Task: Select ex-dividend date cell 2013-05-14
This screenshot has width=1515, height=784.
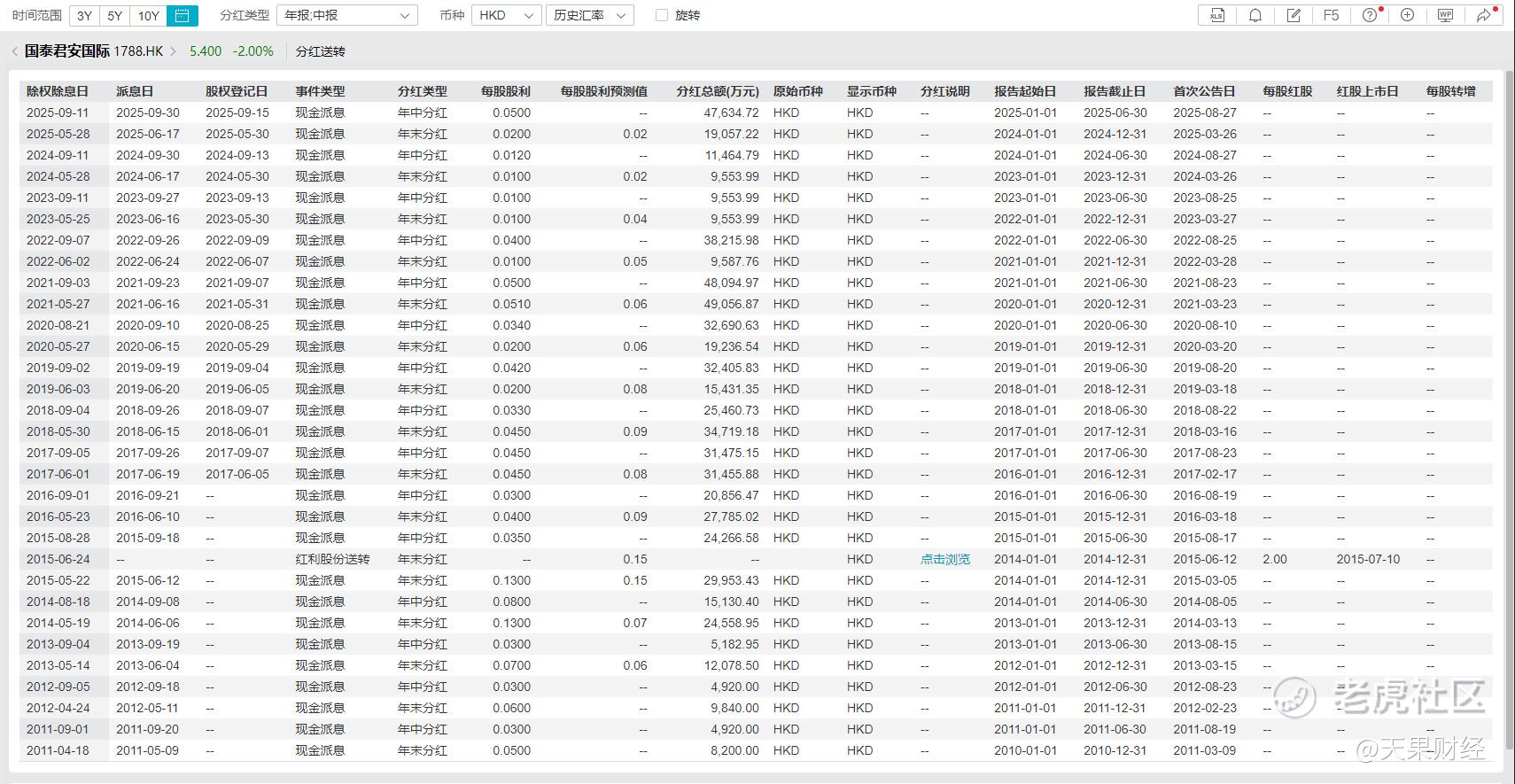Action: (58, 665)
